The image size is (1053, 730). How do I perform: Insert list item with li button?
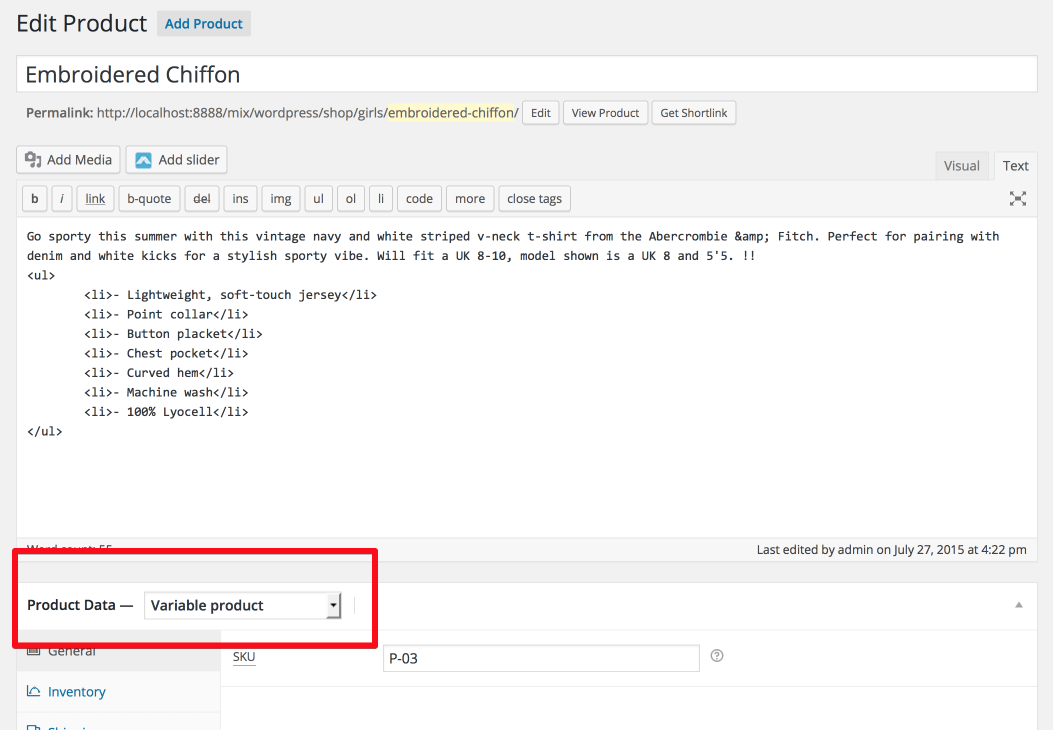tap(381, 199)
